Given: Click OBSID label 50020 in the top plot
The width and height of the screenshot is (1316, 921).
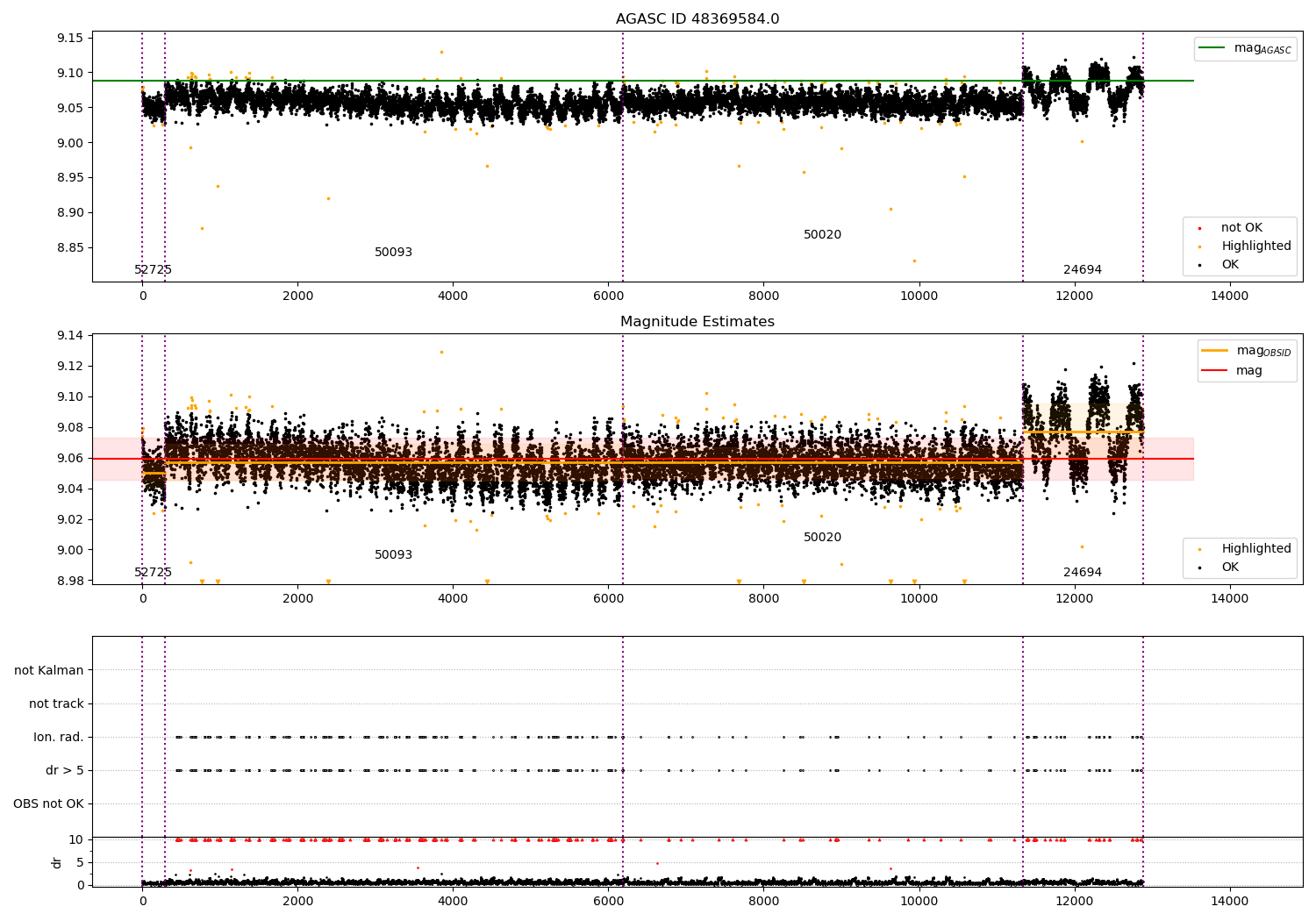Looking at the screenshot, I should click(822, 235).
